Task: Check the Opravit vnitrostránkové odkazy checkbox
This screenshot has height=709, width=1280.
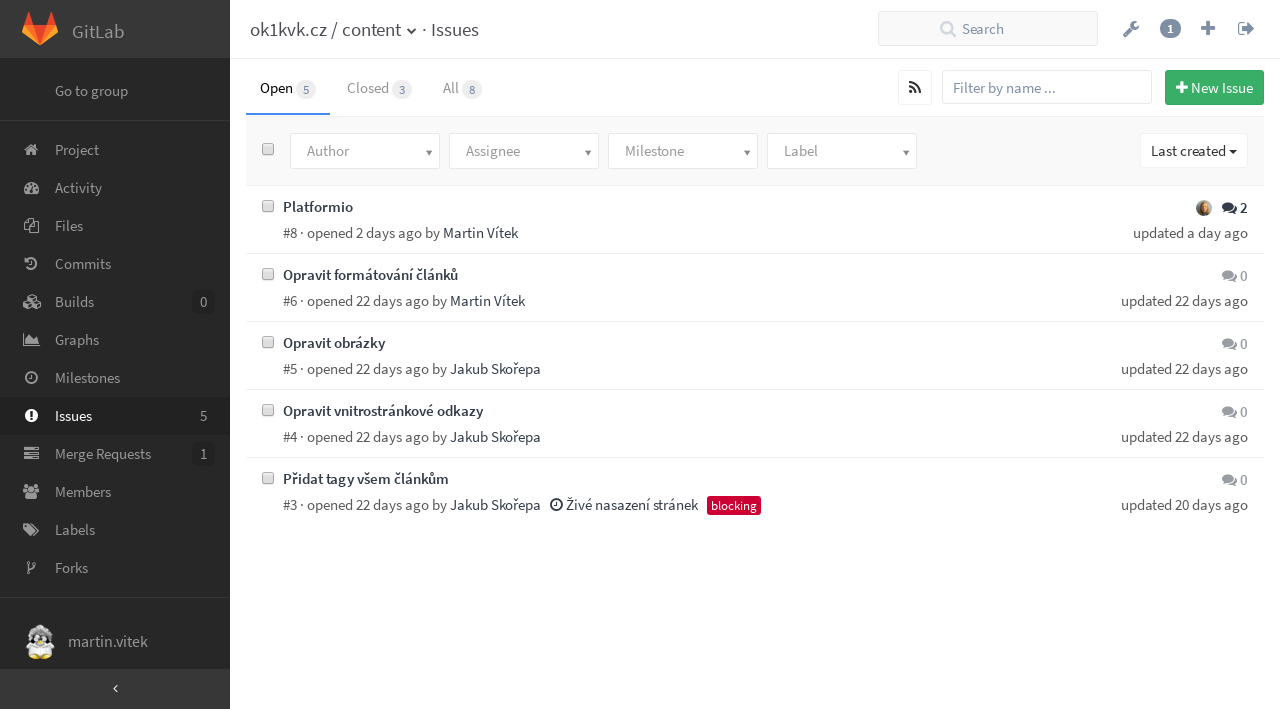Action: [268, 410]
